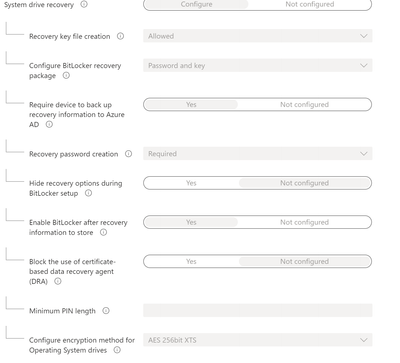Click info icon for Operating System drives encryption
The width and height of the screenshot is (400, 363).
point(117,350)
